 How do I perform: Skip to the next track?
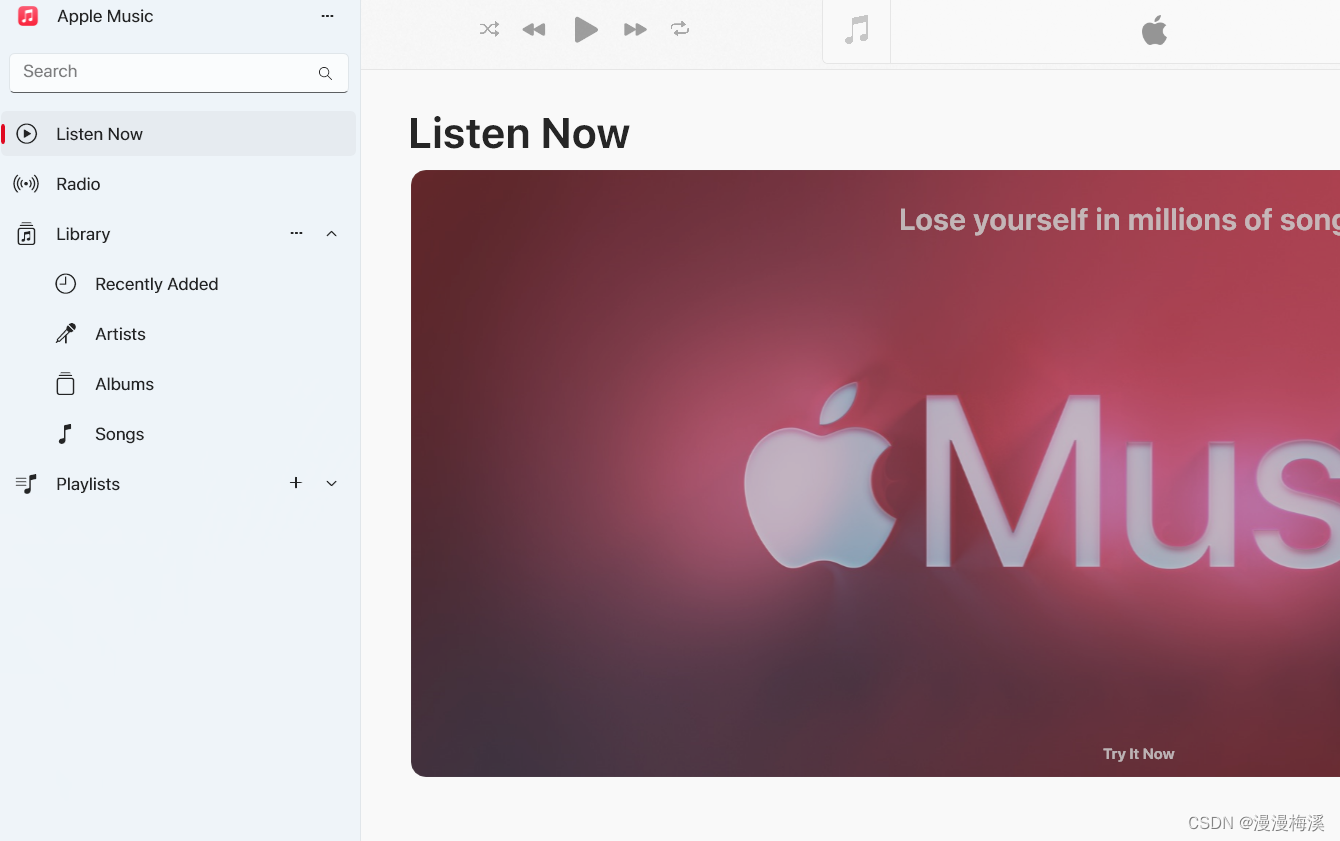pyautogui.click(x=635, y=30)
